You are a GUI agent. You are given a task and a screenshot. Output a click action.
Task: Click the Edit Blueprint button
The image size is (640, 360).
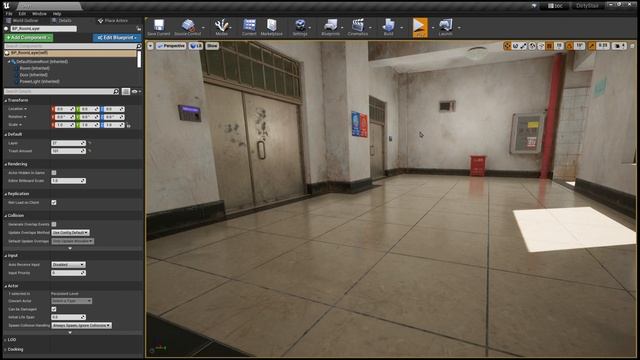(x=116, y=38)
